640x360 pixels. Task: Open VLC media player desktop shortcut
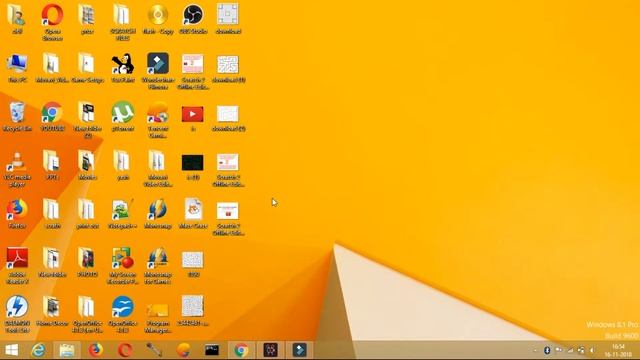[17, 161]
